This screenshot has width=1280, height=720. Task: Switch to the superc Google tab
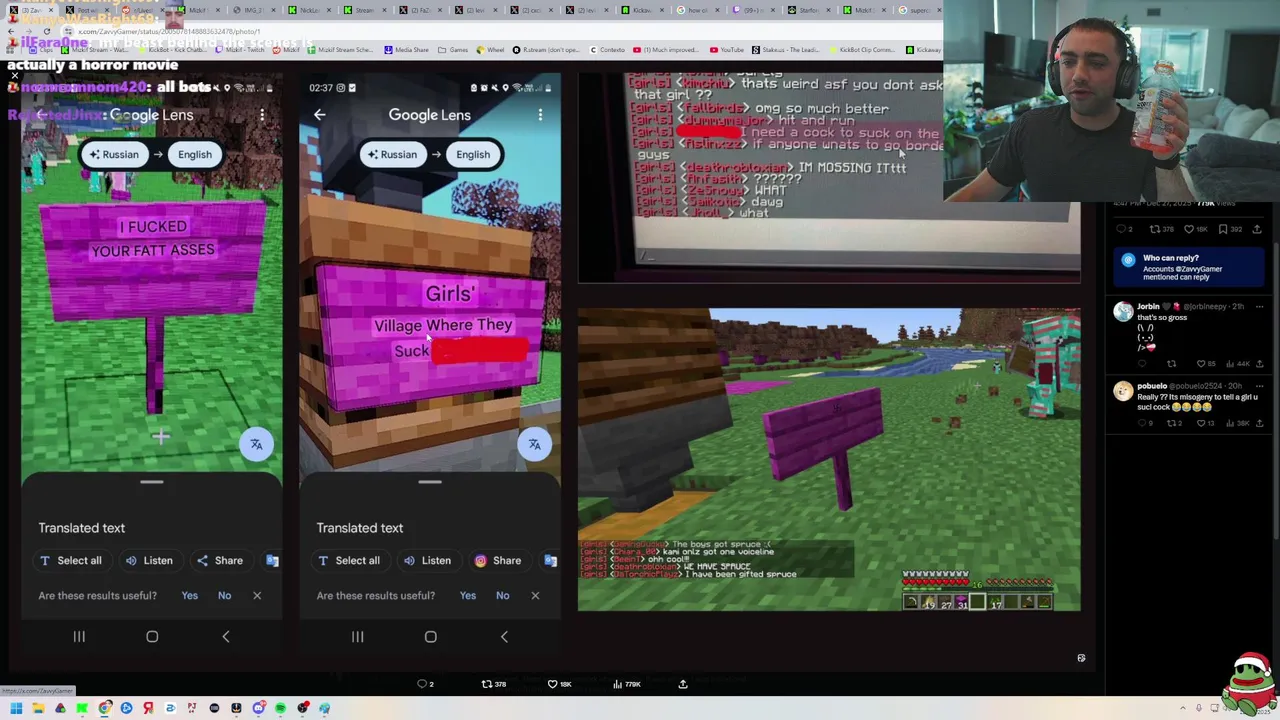[917, 10]
